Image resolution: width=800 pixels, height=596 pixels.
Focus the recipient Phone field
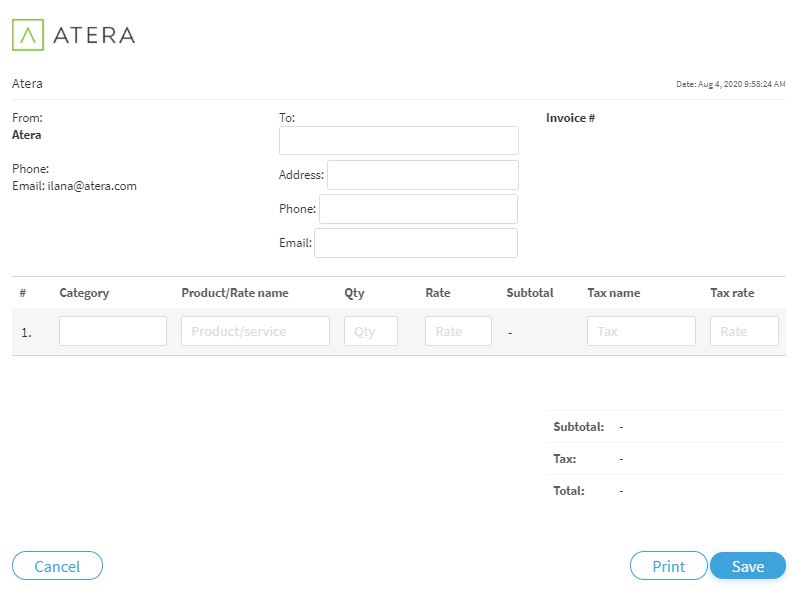click(418, 209)
